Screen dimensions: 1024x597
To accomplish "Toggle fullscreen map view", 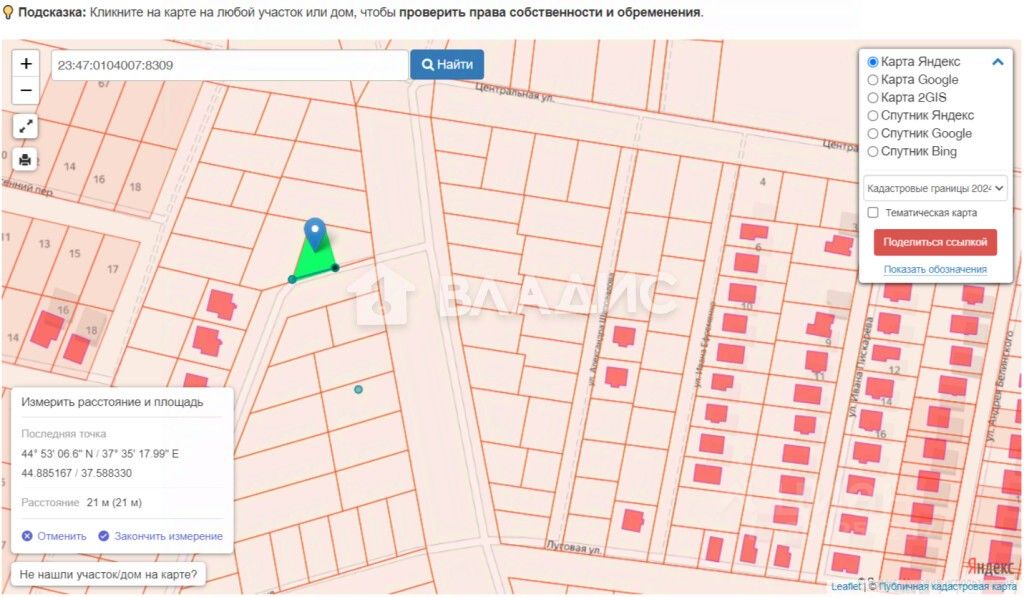I will tap(25, 127).
